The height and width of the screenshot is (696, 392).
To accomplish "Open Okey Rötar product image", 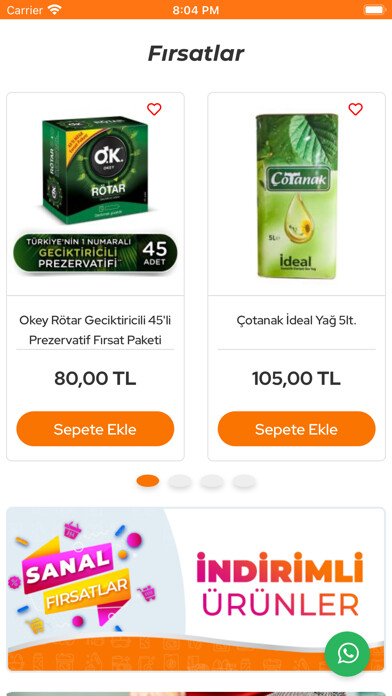I will pos(95,195).
